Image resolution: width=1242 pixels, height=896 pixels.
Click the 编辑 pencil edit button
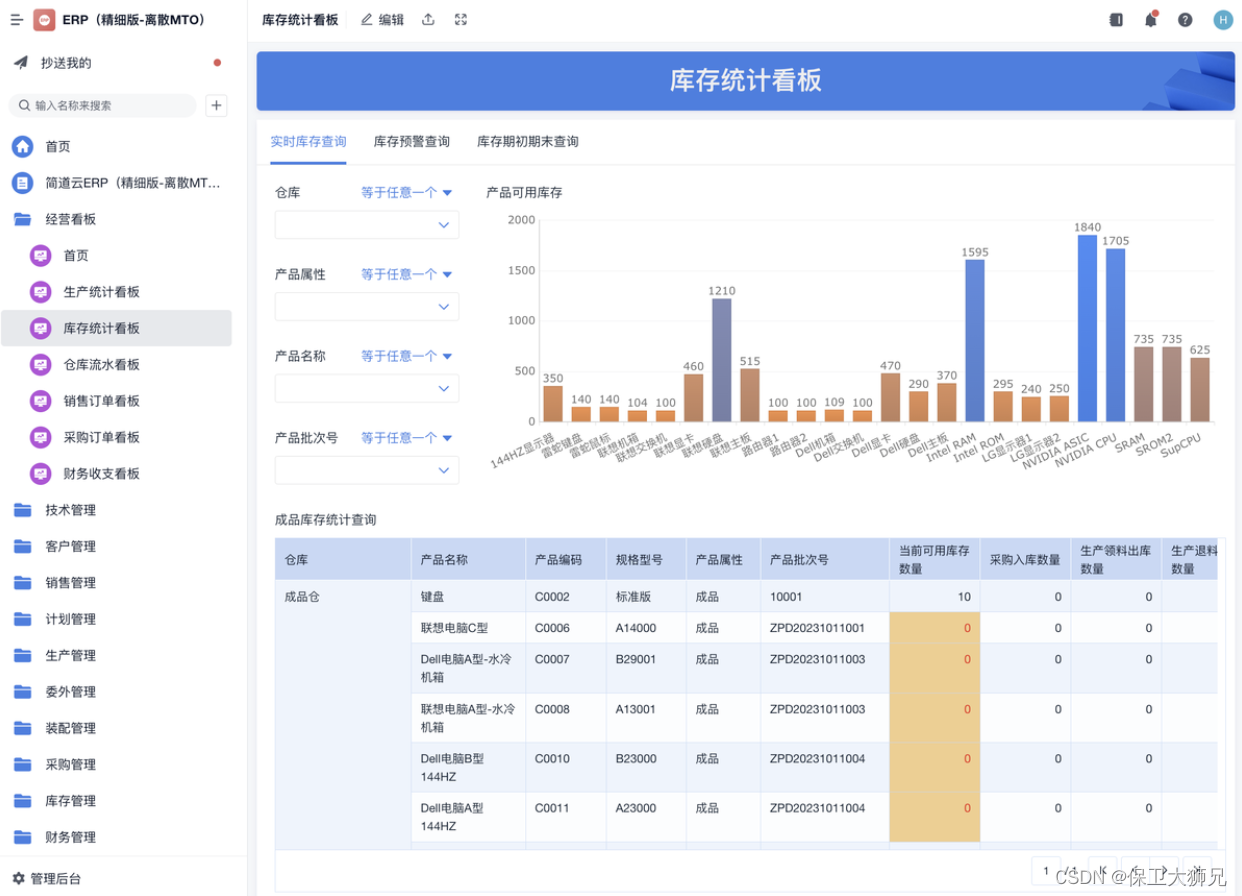(x=382, y=20)
